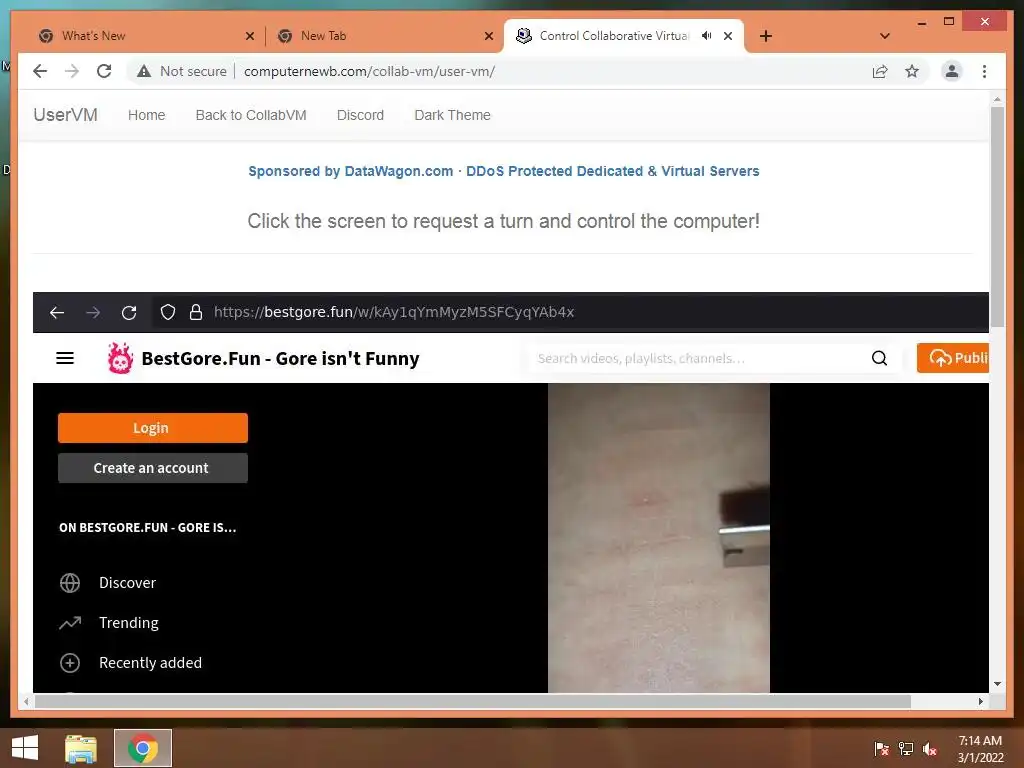Click the scrollbar down arrow

coord(997,684)
